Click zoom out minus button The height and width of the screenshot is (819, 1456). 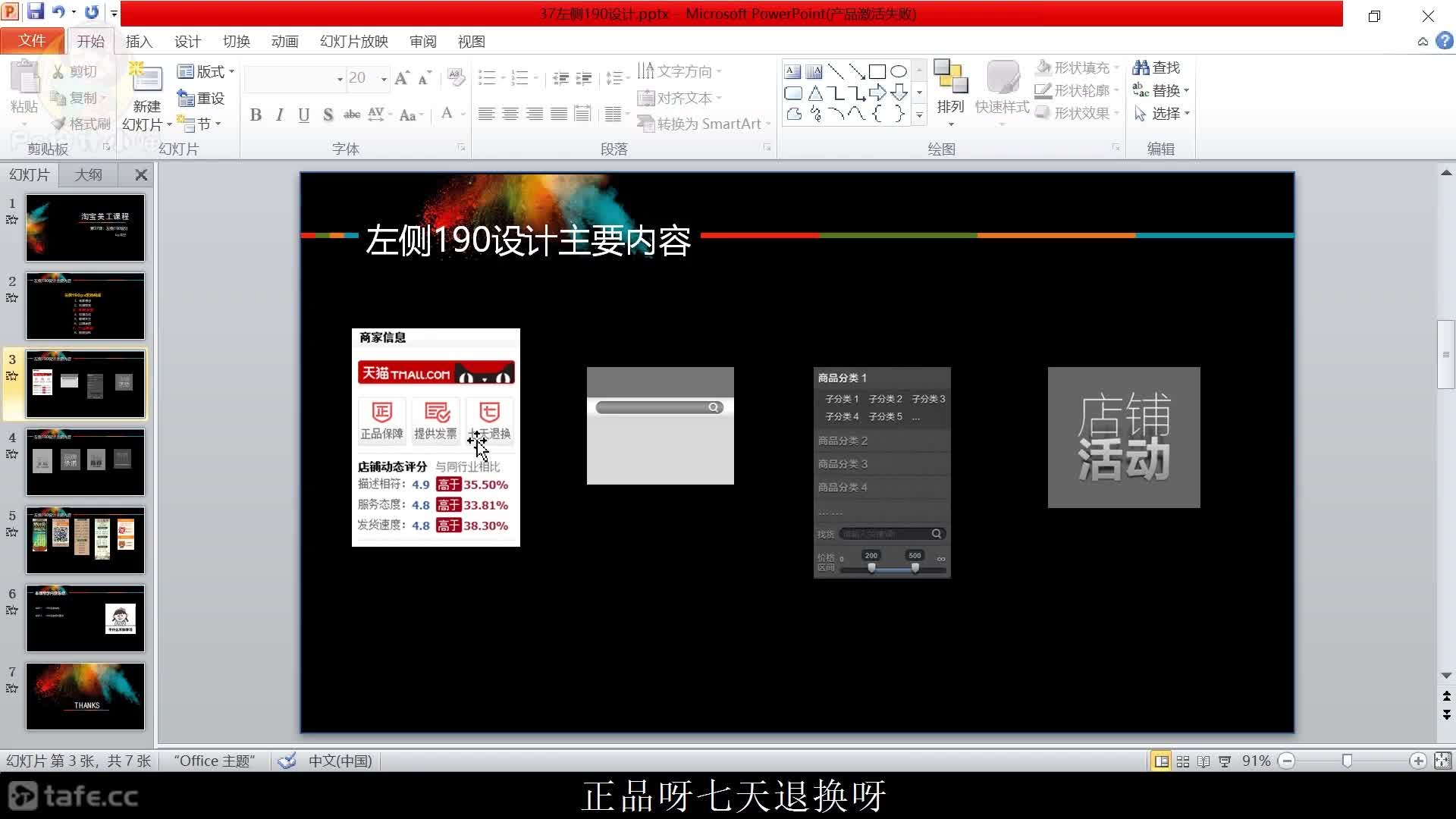[1287, 761]
